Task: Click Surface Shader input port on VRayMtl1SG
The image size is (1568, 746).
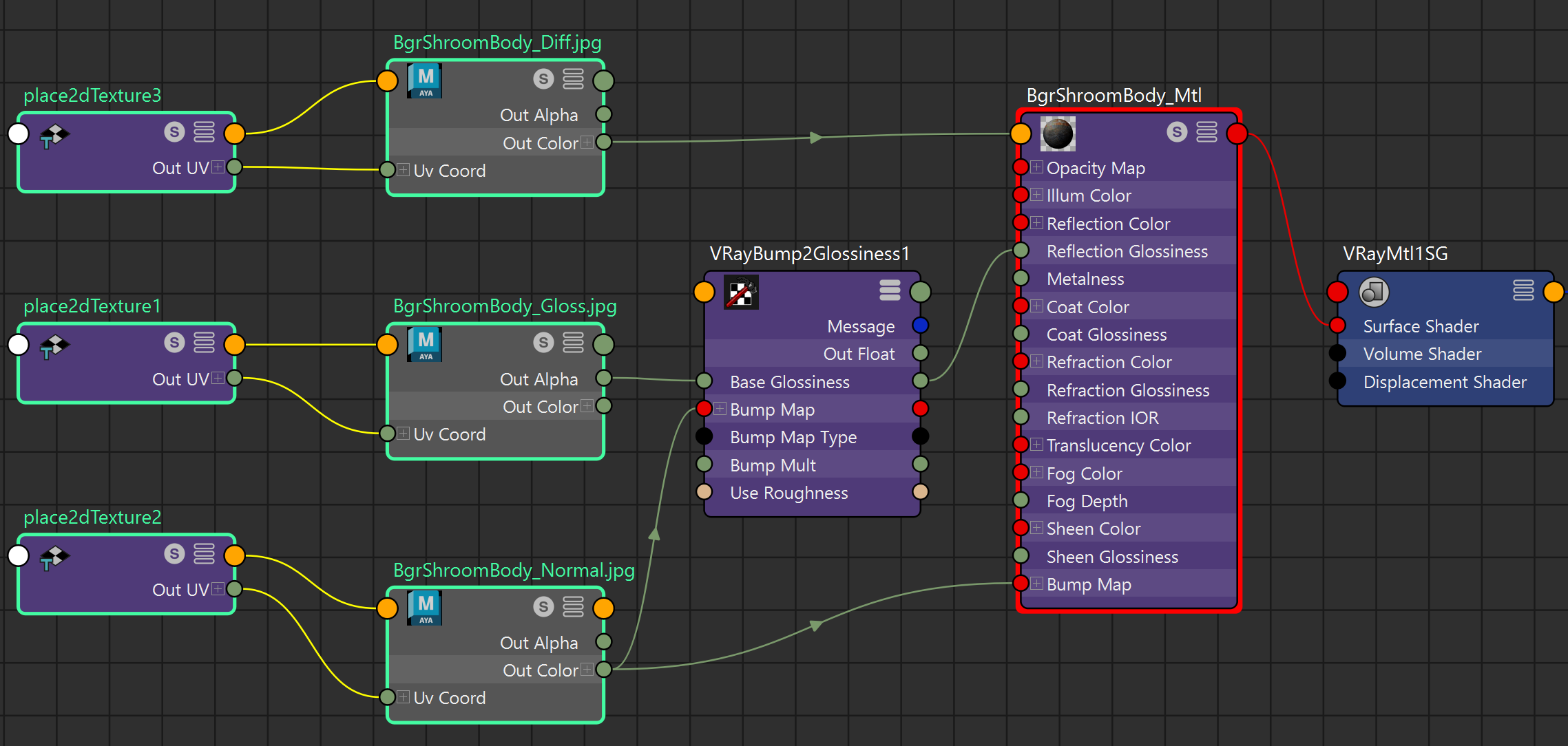Action: 1337,325
